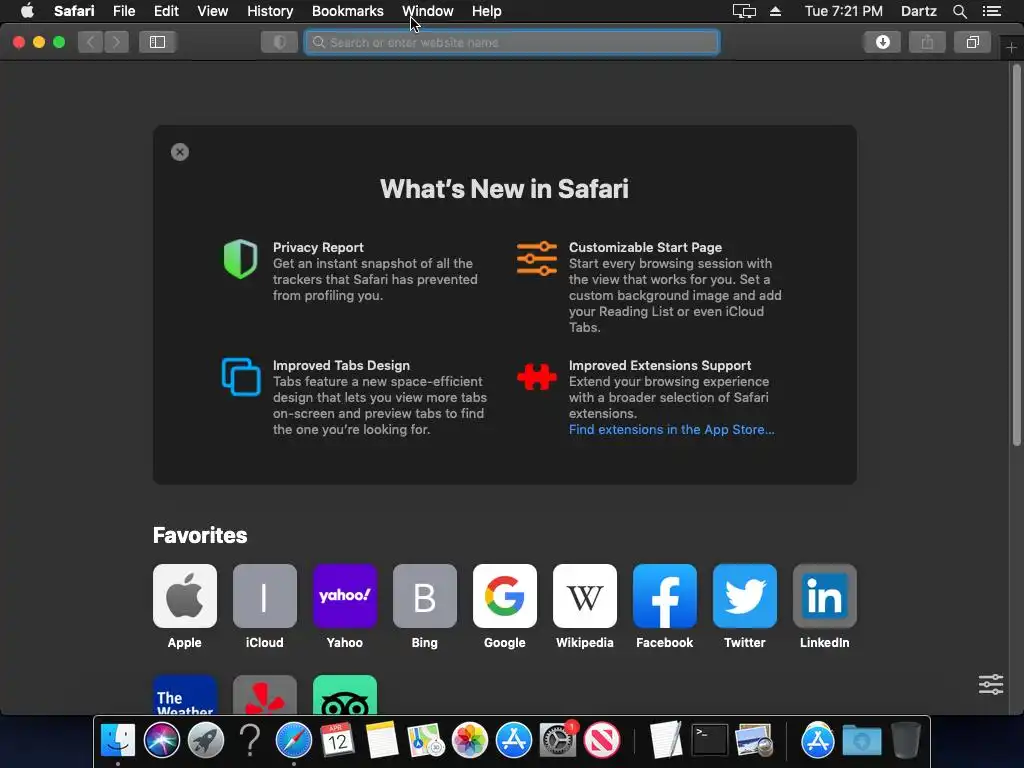The height and width of the screenshot is (768, 1024).
Task: Open Finder from the Dock
Action: tap(118, 740)
